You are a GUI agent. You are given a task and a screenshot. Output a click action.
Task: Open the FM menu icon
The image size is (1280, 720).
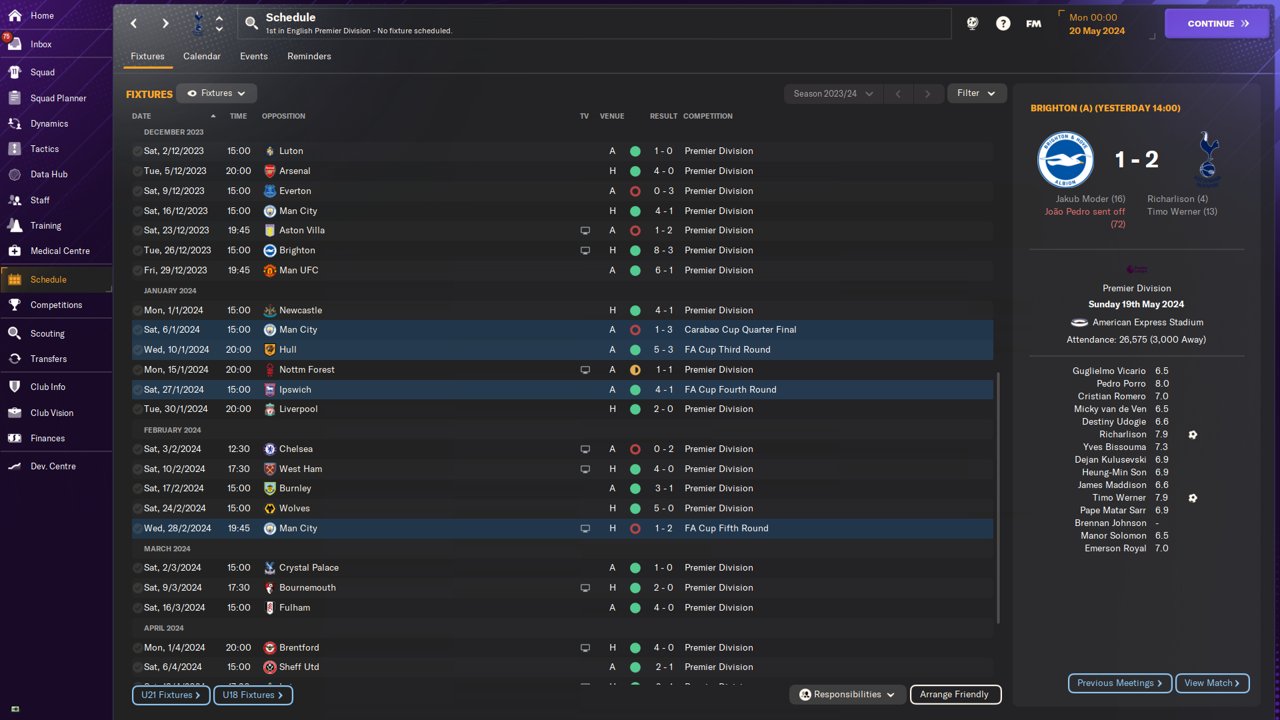click(1033, 23)
